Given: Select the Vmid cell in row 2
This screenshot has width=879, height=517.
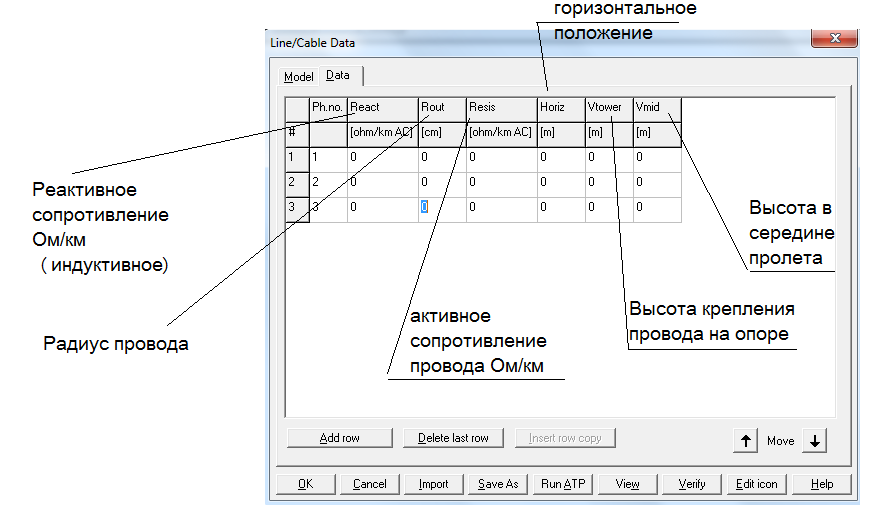Looking at the screenshot, I should tap(658, 184).
